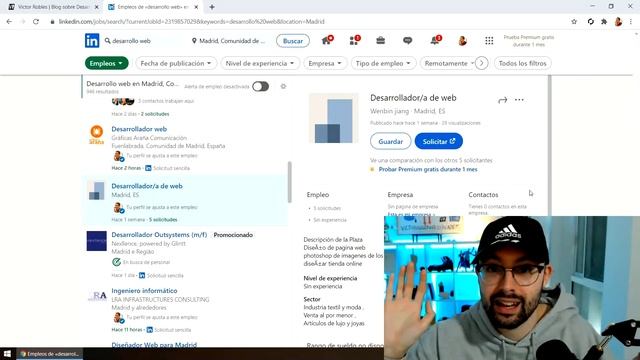Viewport: 640px width, 360px height.
Task: Click the job detail company image
Action: tap(333, 118)
